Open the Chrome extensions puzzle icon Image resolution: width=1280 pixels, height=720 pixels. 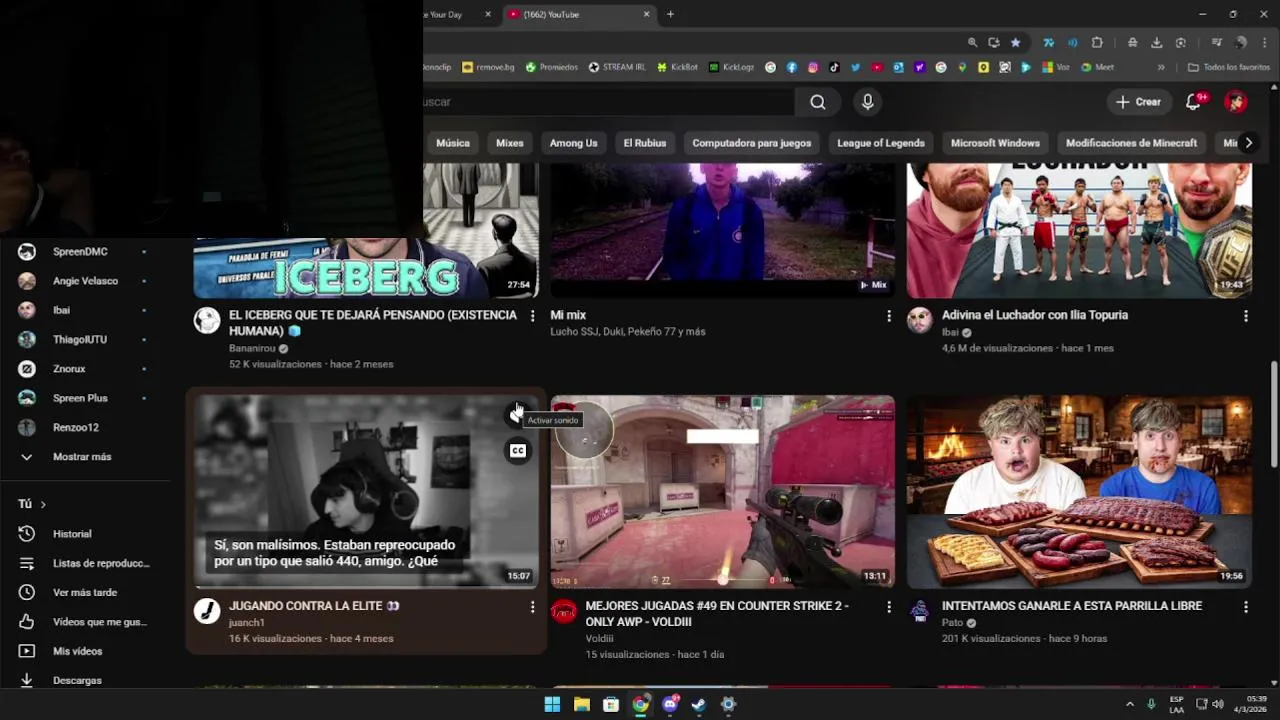[x=1097, y=43]
